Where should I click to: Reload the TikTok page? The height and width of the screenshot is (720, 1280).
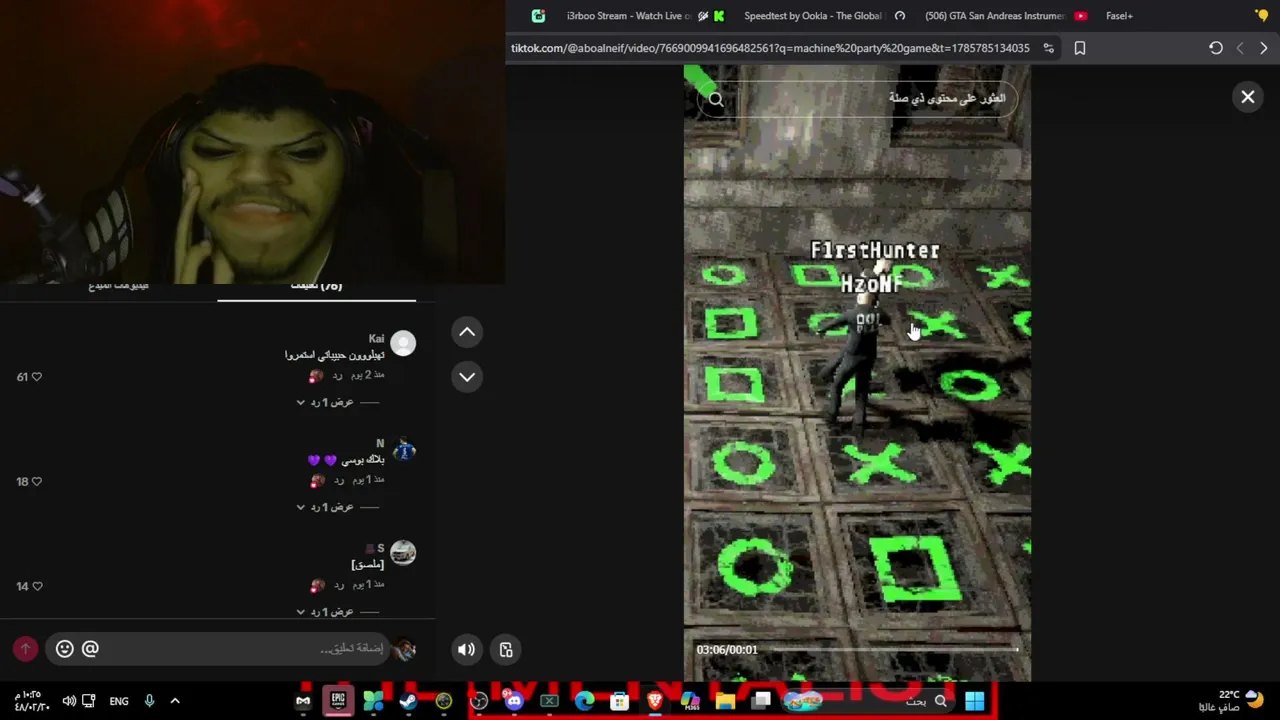click(1216, 48)
